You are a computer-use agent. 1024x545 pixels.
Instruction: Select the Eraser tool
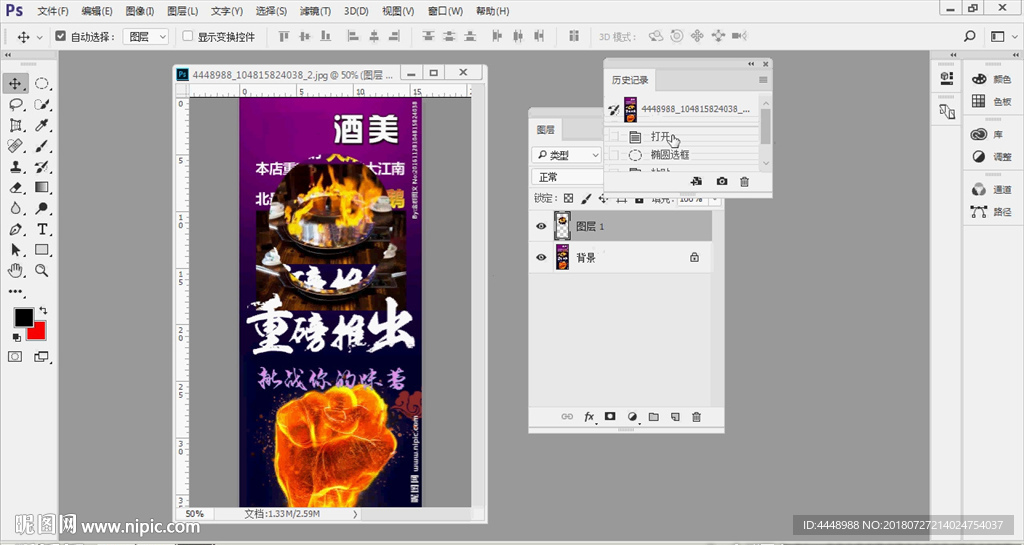tap(16, 188)
